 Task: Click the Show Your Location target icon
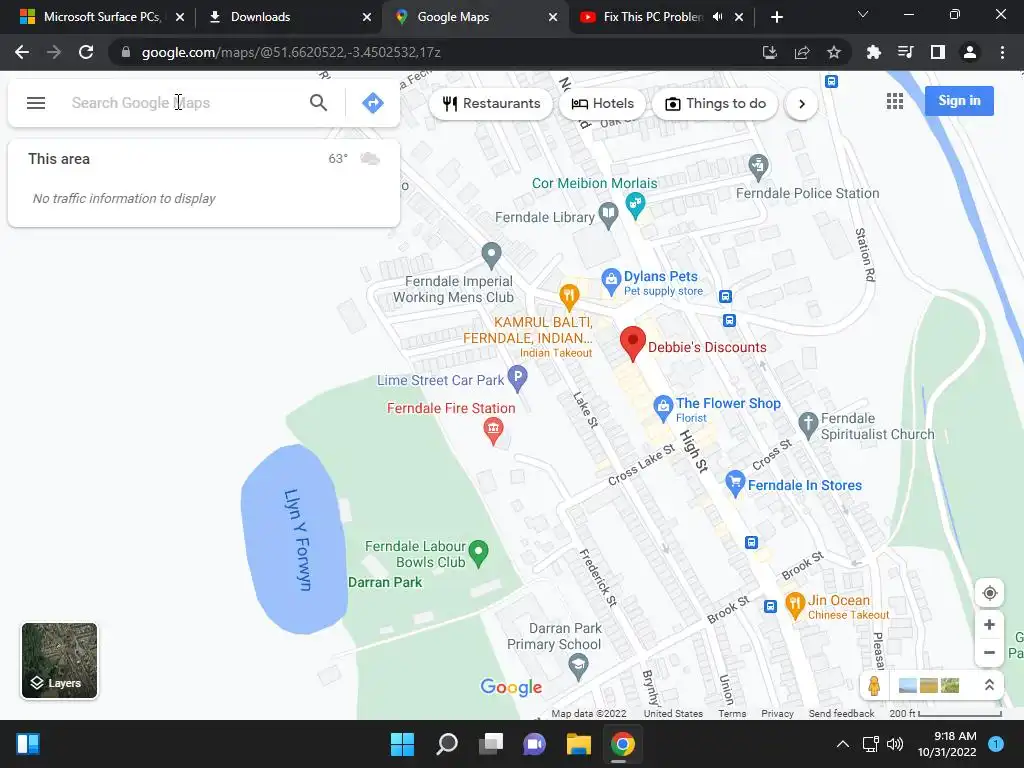coord(989,593)
